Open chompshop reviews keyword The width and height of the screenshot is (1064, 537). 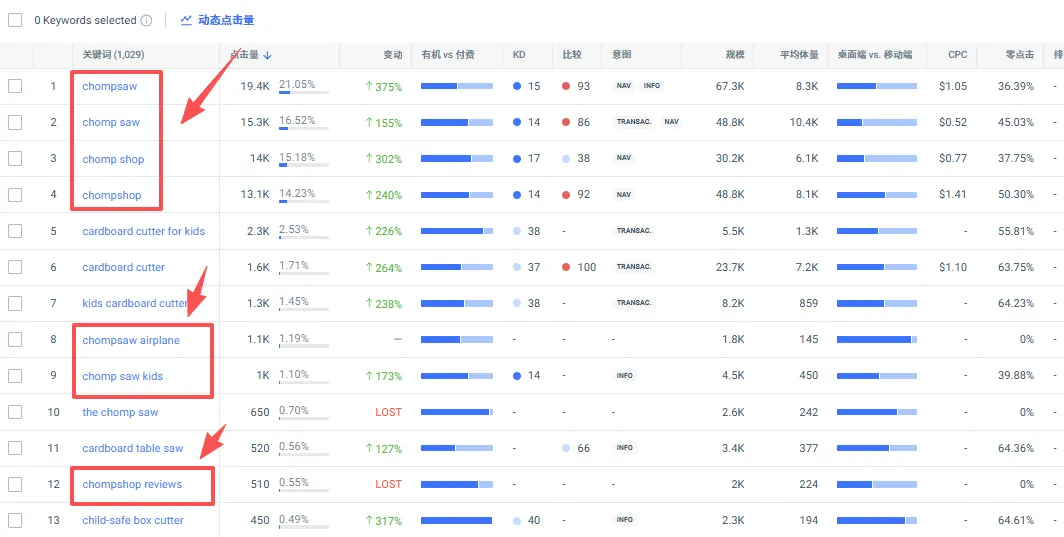(x=132, y=484)
